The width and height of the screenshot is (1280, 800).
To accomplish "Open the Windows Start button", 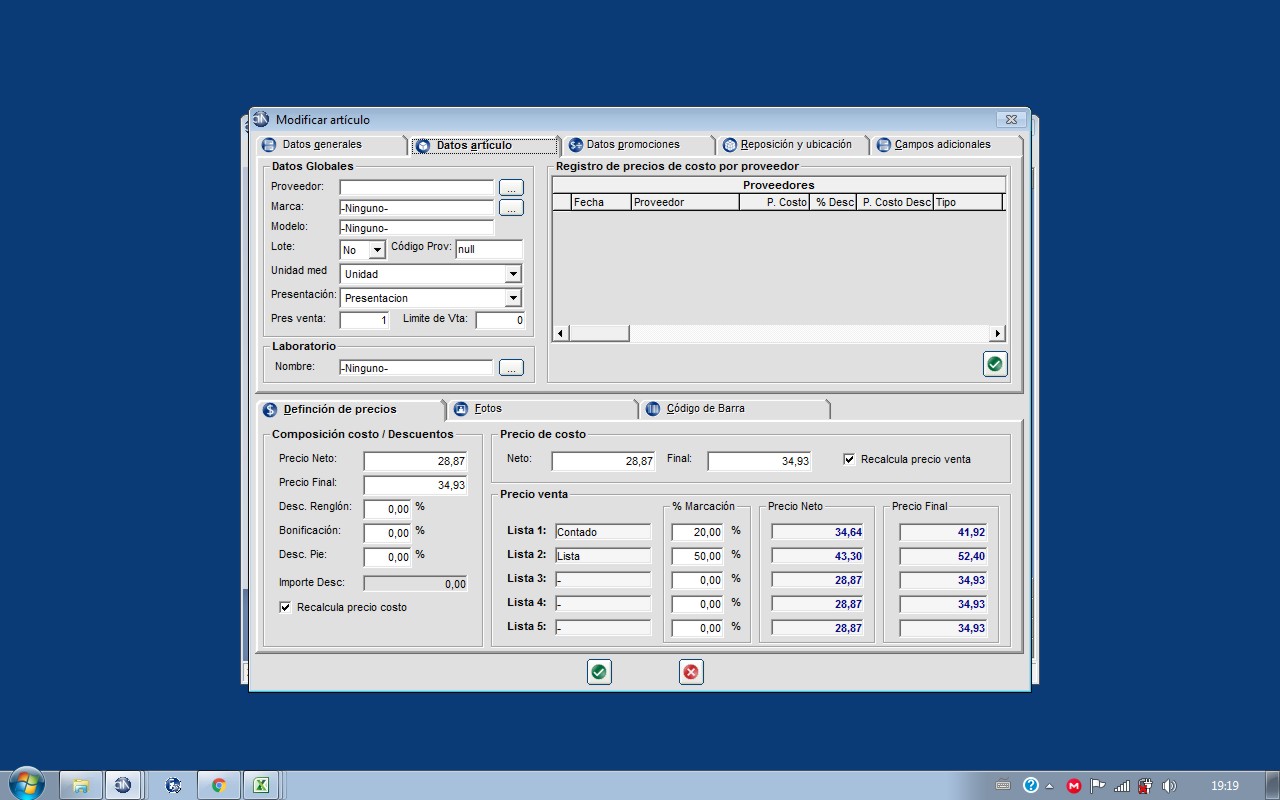I will tap(26, 785).
